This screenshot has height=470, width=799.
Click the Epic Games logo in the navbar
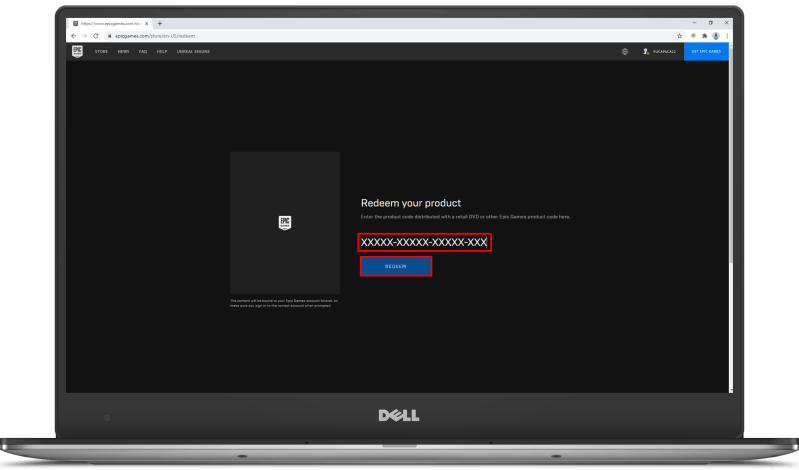pyautogui.click(x=77, y=51)
